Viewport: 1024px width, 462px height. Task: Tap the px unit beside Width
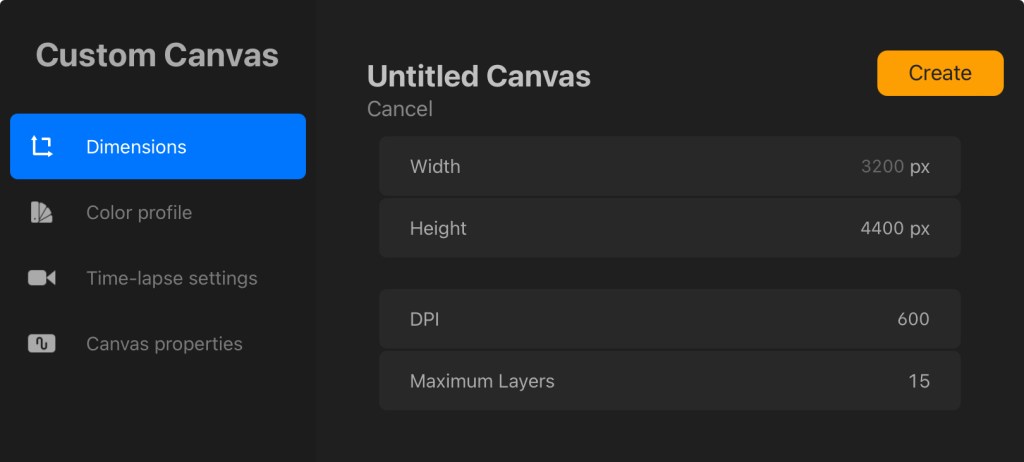pyautogui.click(x=920, y=167)
